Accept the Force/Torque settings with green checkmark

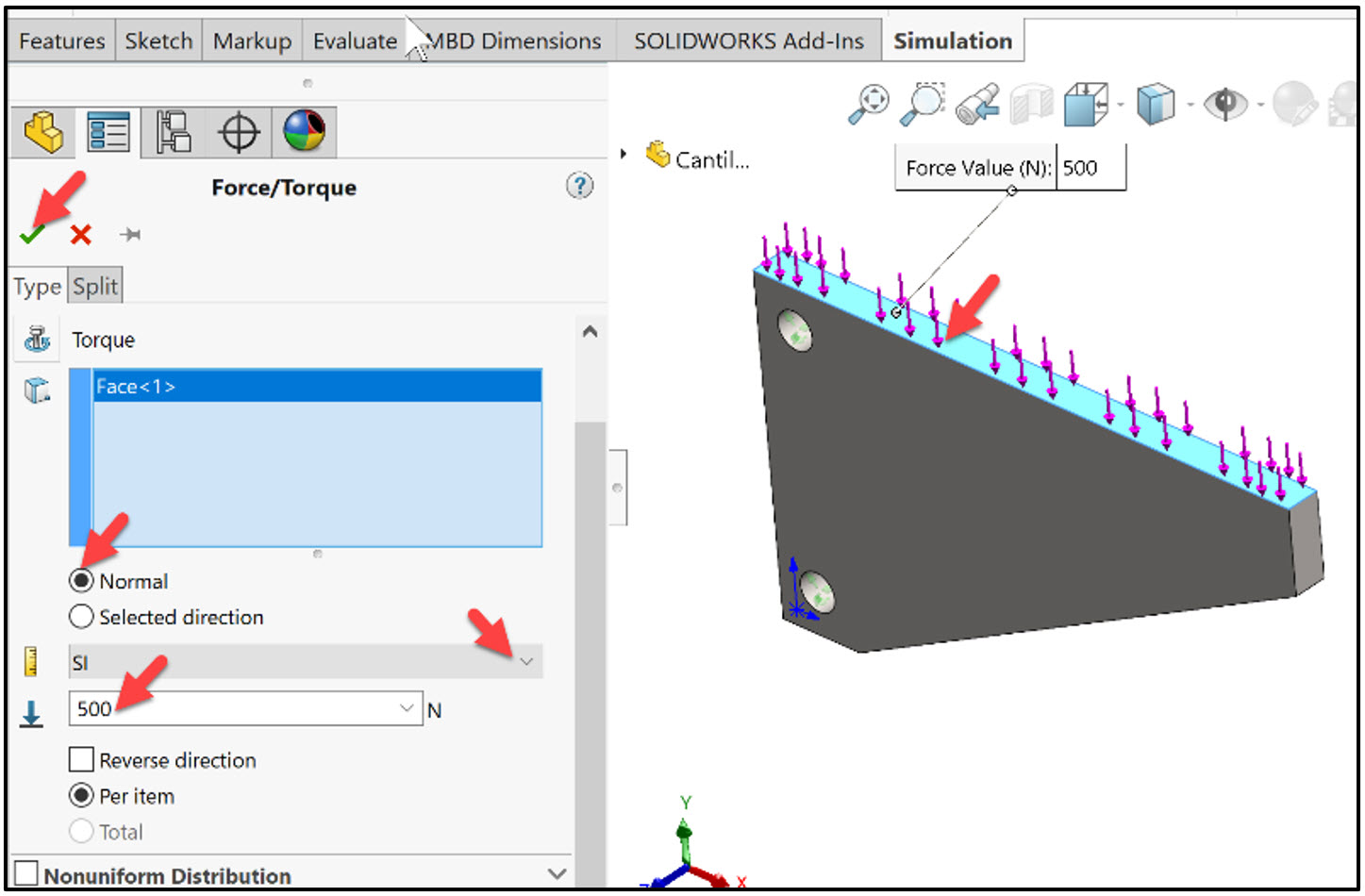click(x=31, y=234)
